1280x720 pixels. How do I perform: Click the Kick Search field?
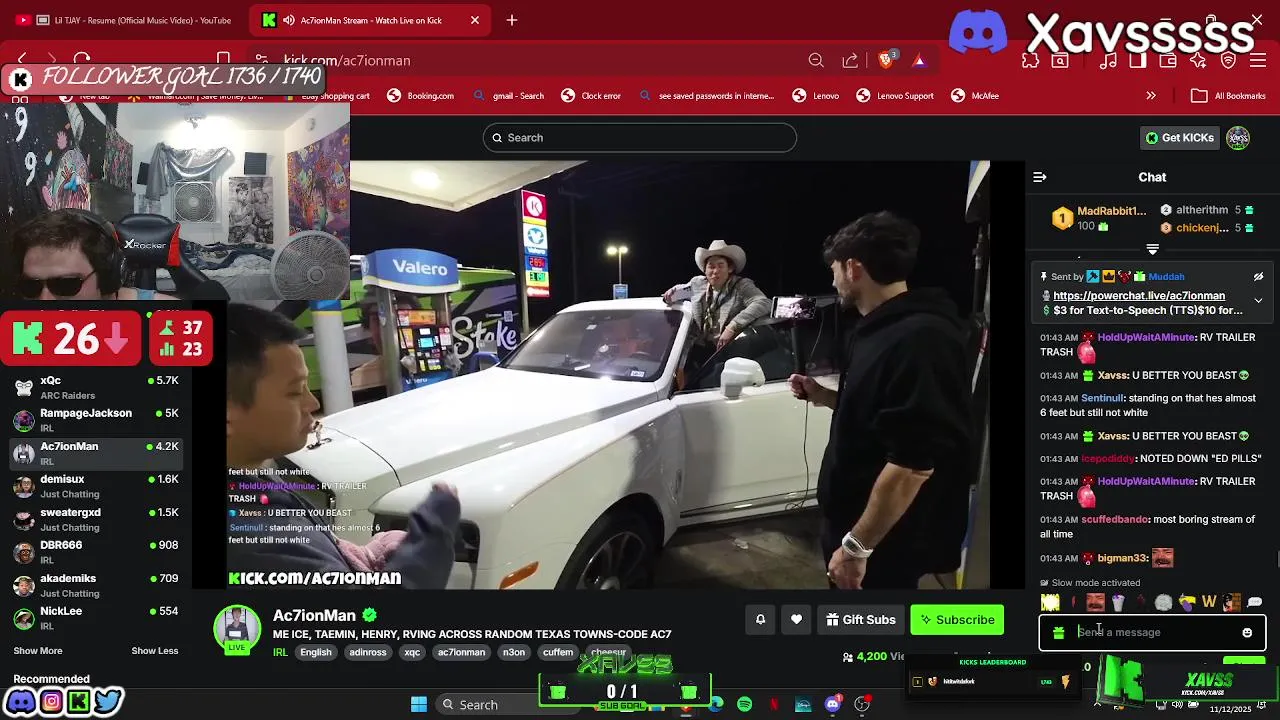click(640, 138)
